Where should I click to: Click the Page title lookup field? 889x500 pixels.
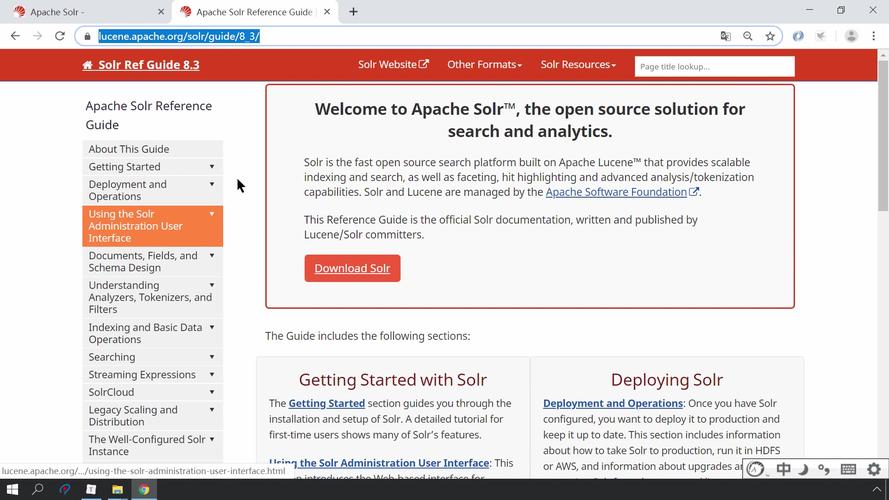tap(714, 66)
